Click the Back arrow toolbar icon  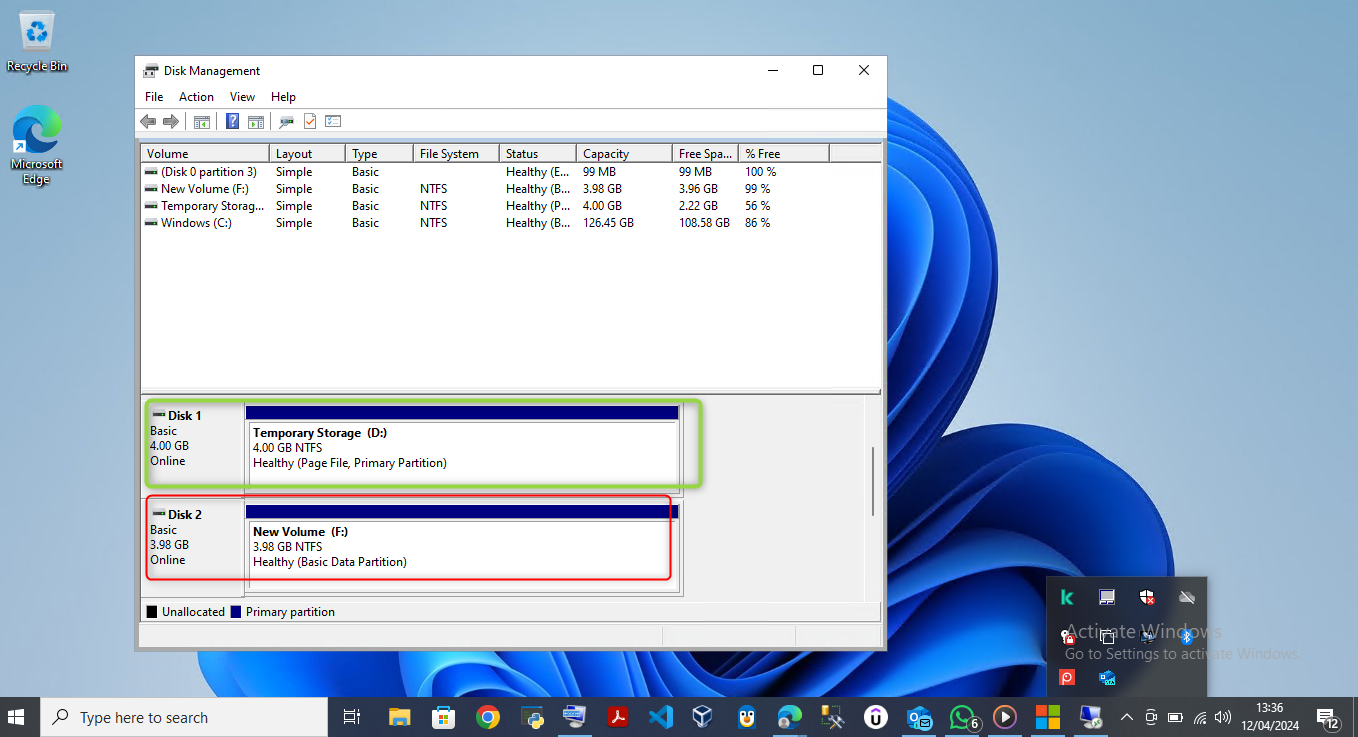click(148, 121)
